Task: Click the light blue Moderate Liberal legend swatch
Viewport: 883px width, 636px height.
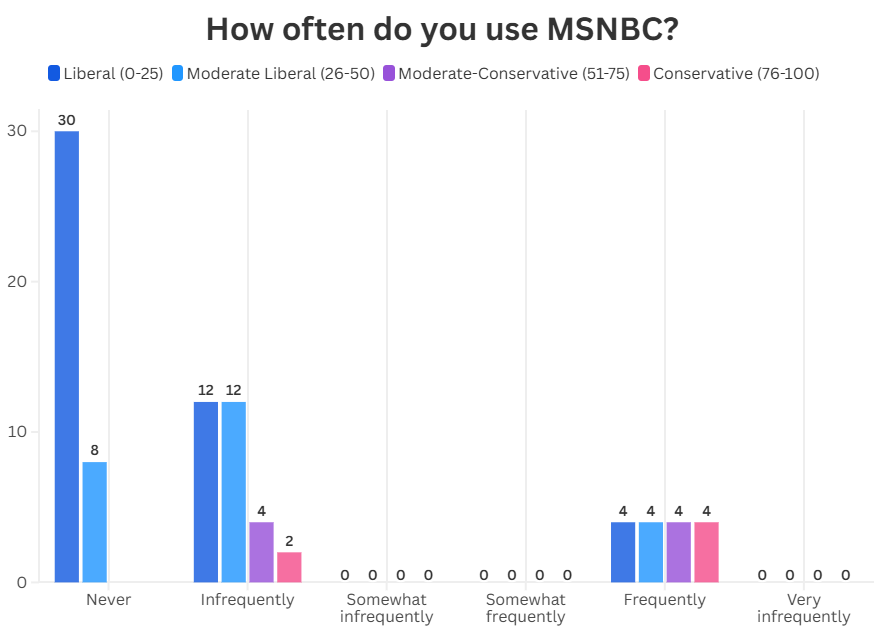Action: point(177,73)
